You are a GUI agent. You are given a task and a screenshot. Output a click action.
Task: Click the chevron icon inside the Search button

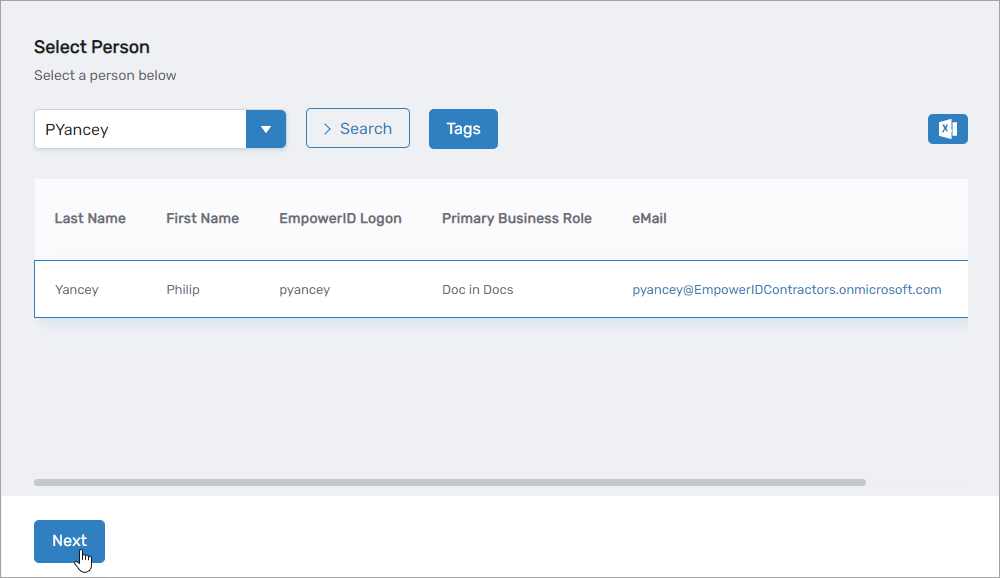pos(328,128)
